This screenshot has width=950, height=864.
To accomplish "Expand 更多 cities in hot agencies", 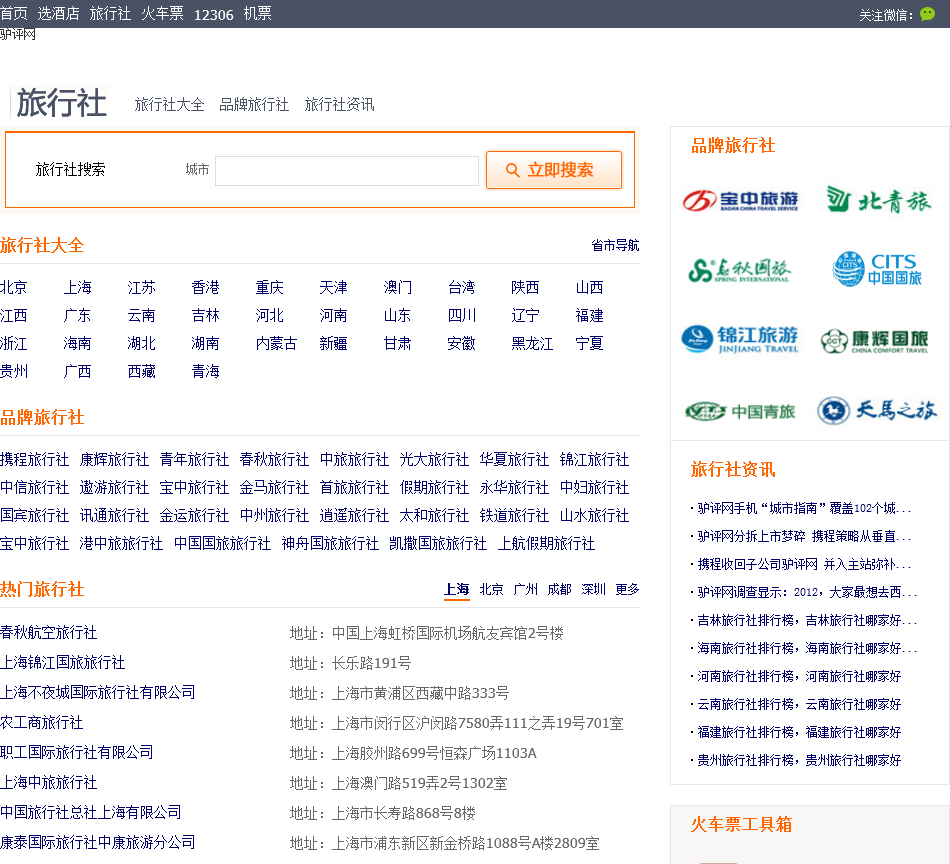I will click(627, 589).
